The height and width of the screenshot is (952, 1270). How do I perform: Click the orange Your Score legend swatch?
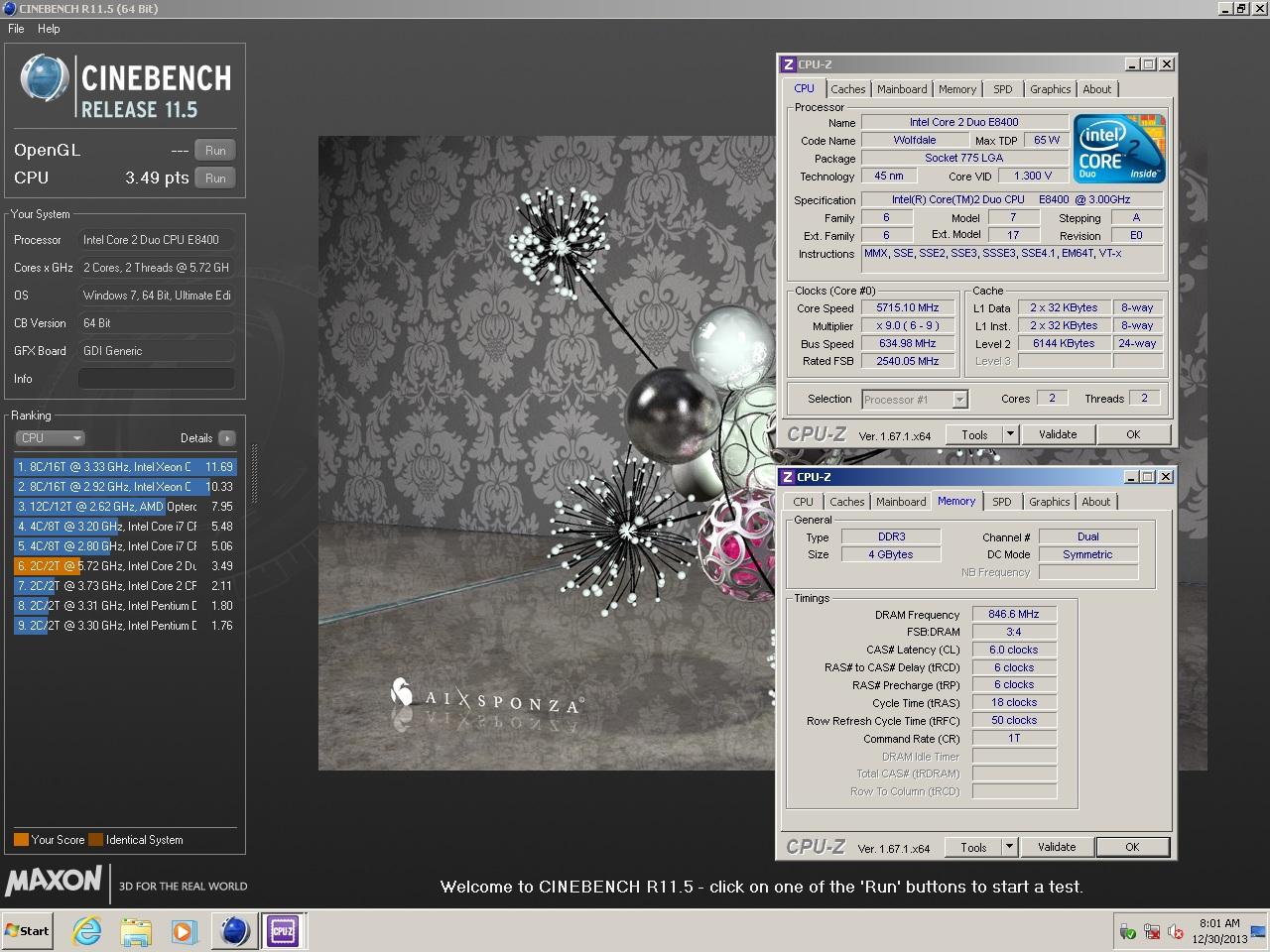pos(21,840)
